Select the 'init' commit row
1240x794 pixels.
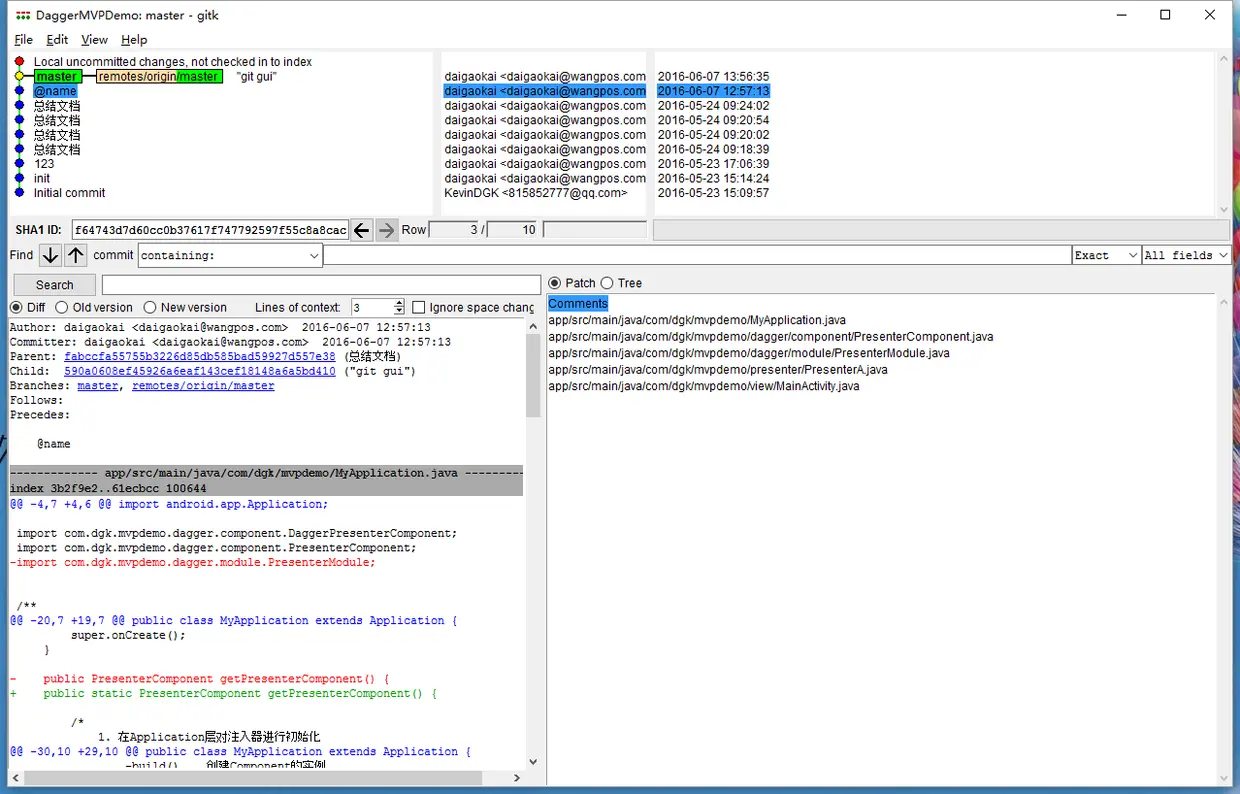[x=41, y=179]
